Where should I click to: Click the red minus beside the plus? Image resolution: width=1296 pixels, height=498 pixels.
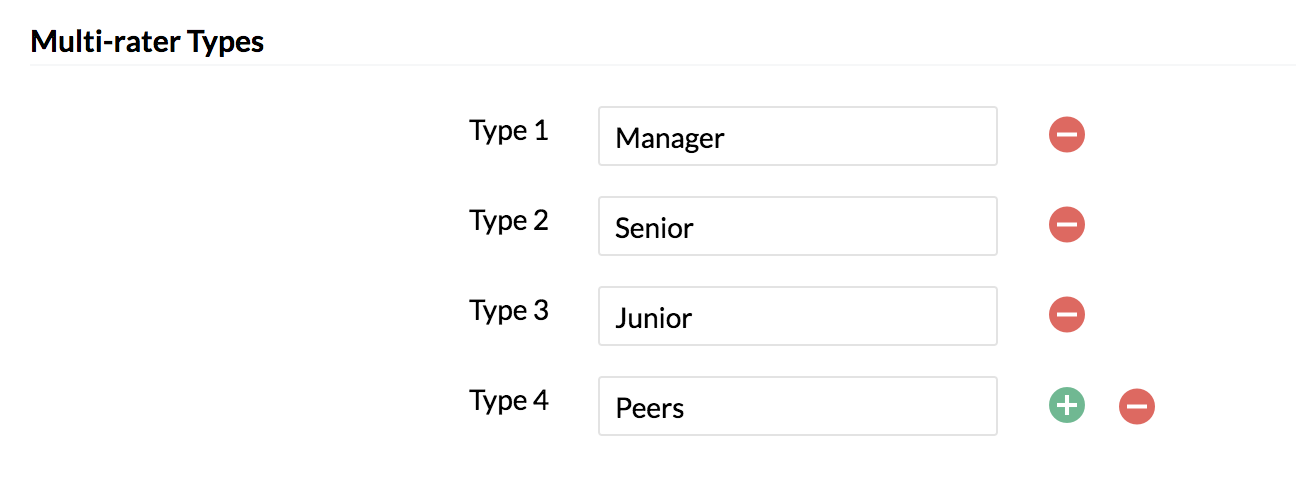click(1137, 406)
